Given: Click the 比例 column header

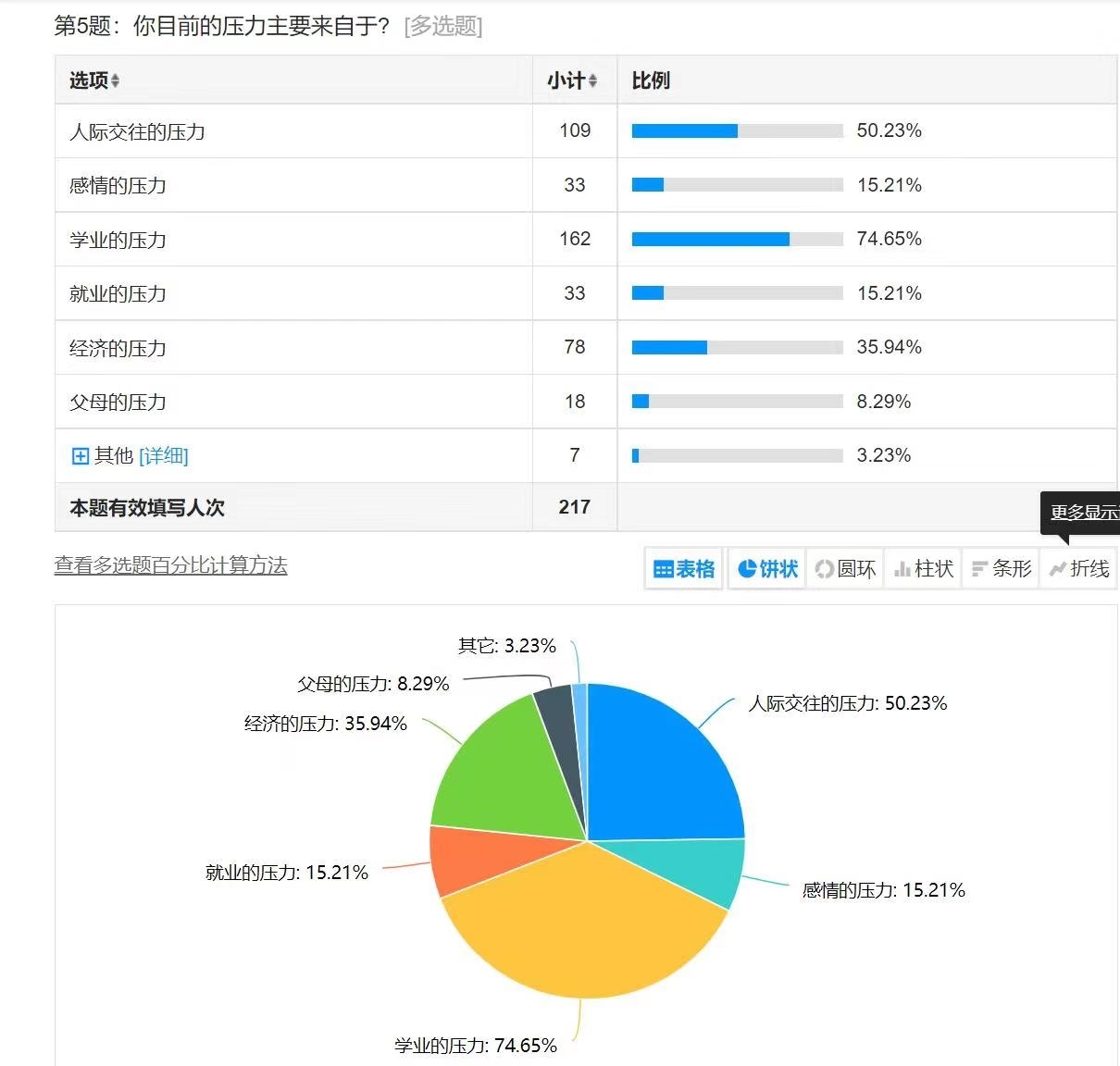Looking at the screenshot, I should click(651, 81).
